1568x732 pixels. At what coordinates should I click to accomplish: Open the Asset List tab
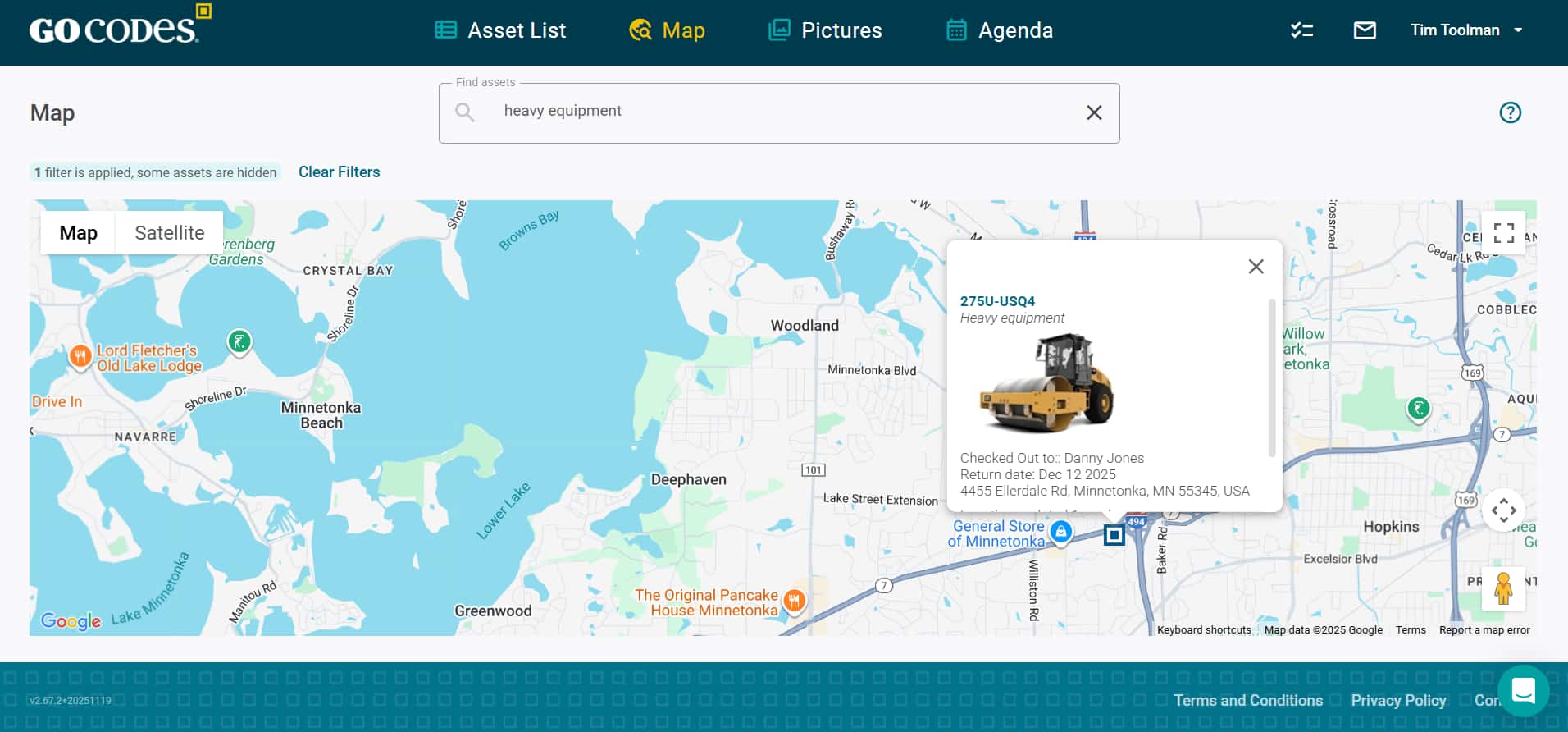coord(500,30)
